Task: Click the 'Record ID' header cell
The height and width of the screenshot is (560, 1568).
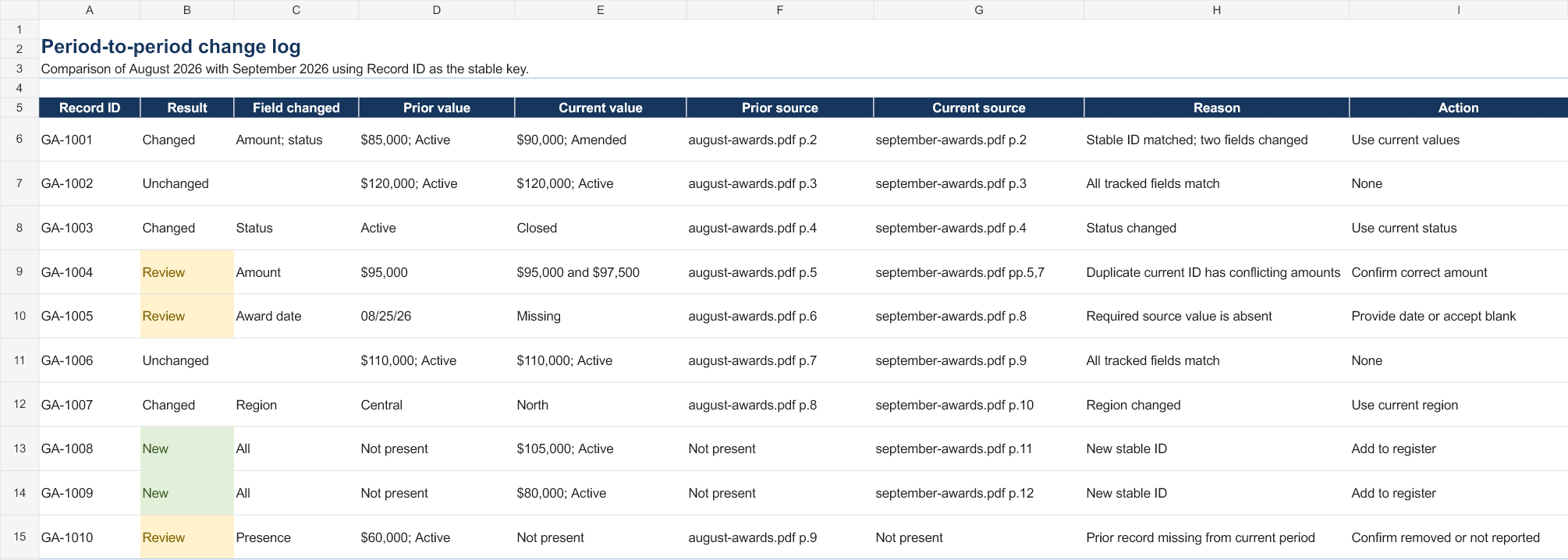Action: pos(90,108)
